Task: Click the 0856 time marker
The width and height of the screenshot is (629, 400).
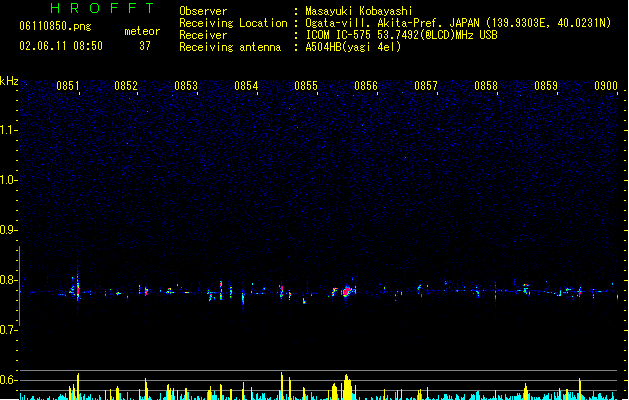Action: [366, 86]
